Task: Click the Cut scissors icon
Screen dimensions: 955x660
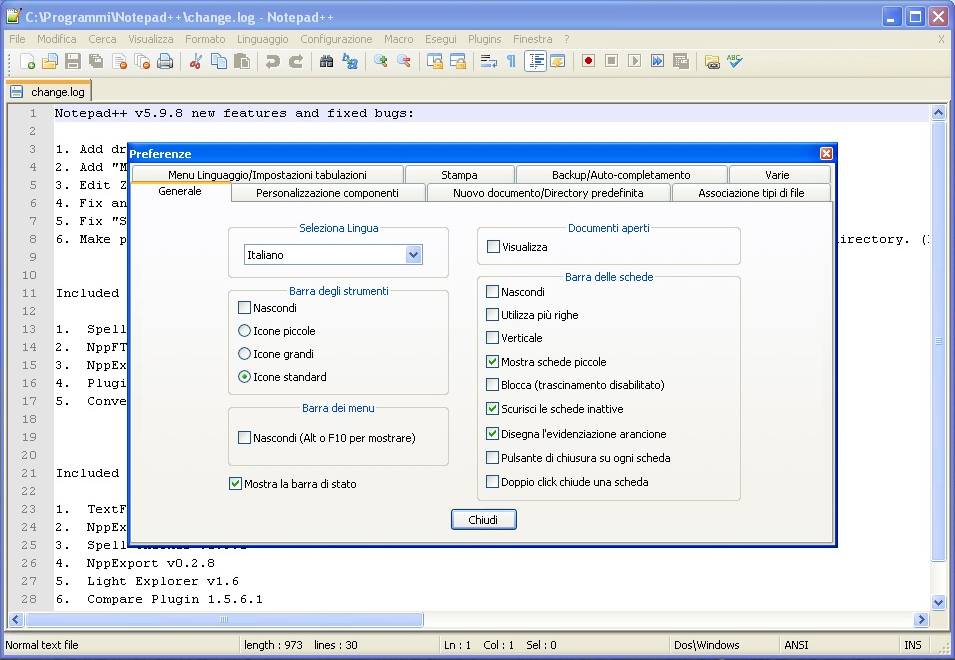Action: (196, 62)
